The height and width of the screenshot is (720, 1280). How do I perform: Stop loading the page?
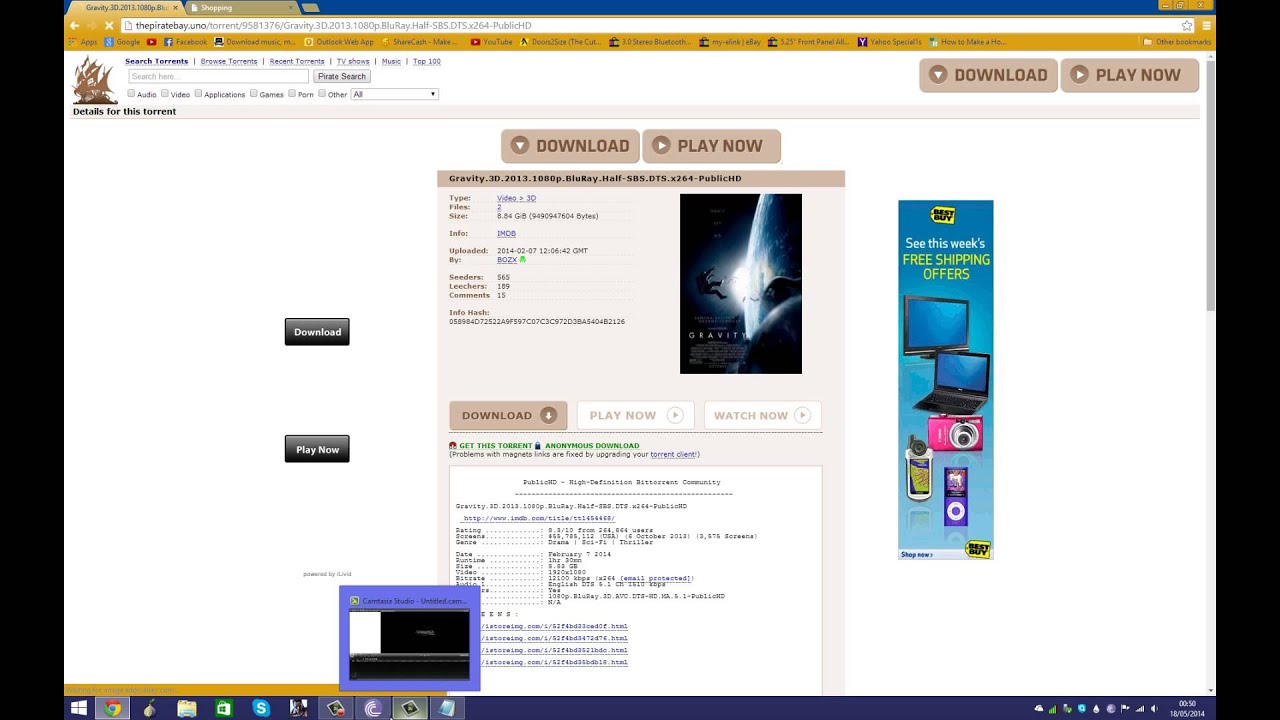pos(108,25)
